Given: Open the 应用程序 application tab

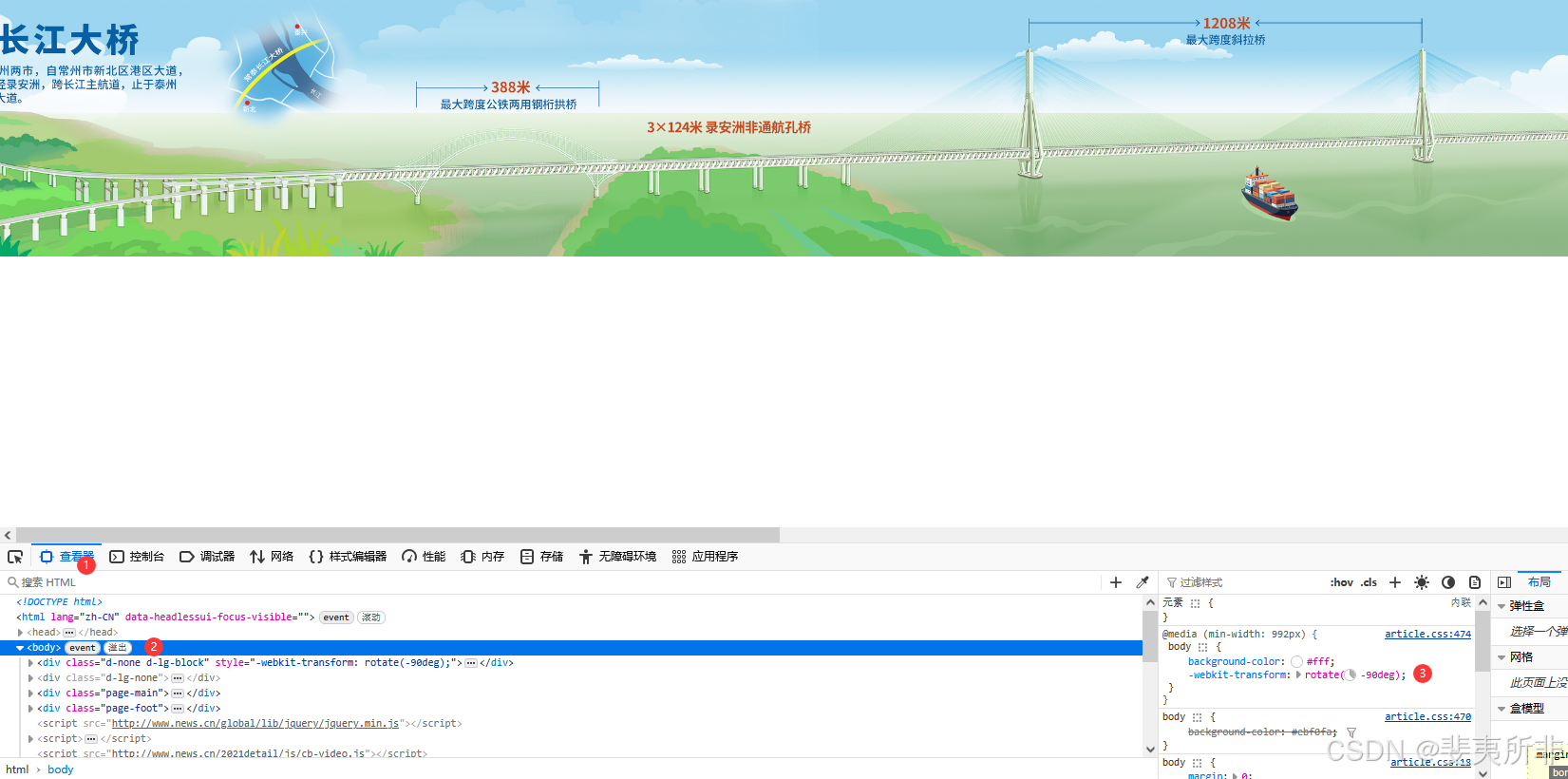Looking at the screenshot, I should 705,557.
